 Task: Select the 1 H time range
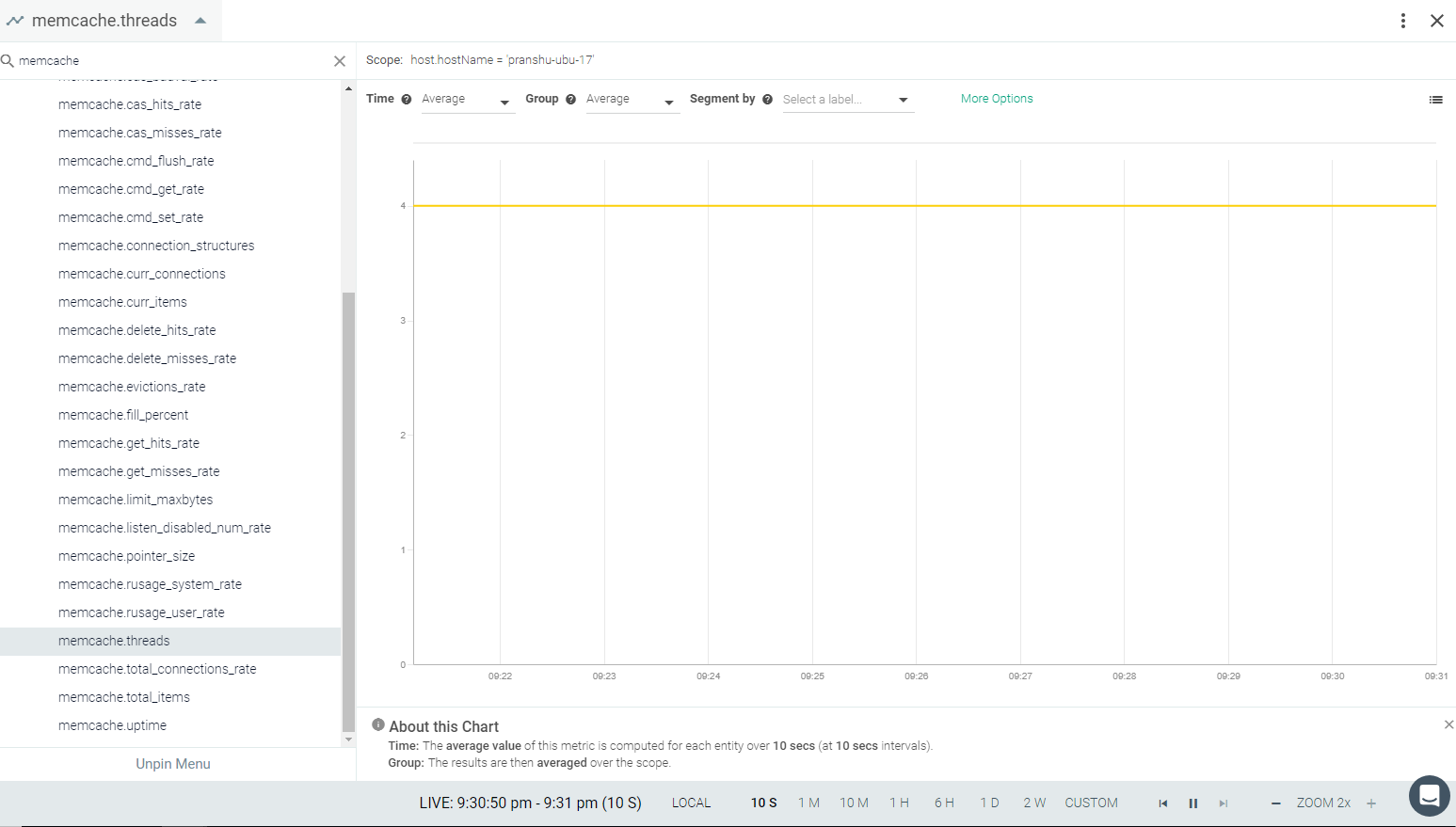click(x=900, y=803)
